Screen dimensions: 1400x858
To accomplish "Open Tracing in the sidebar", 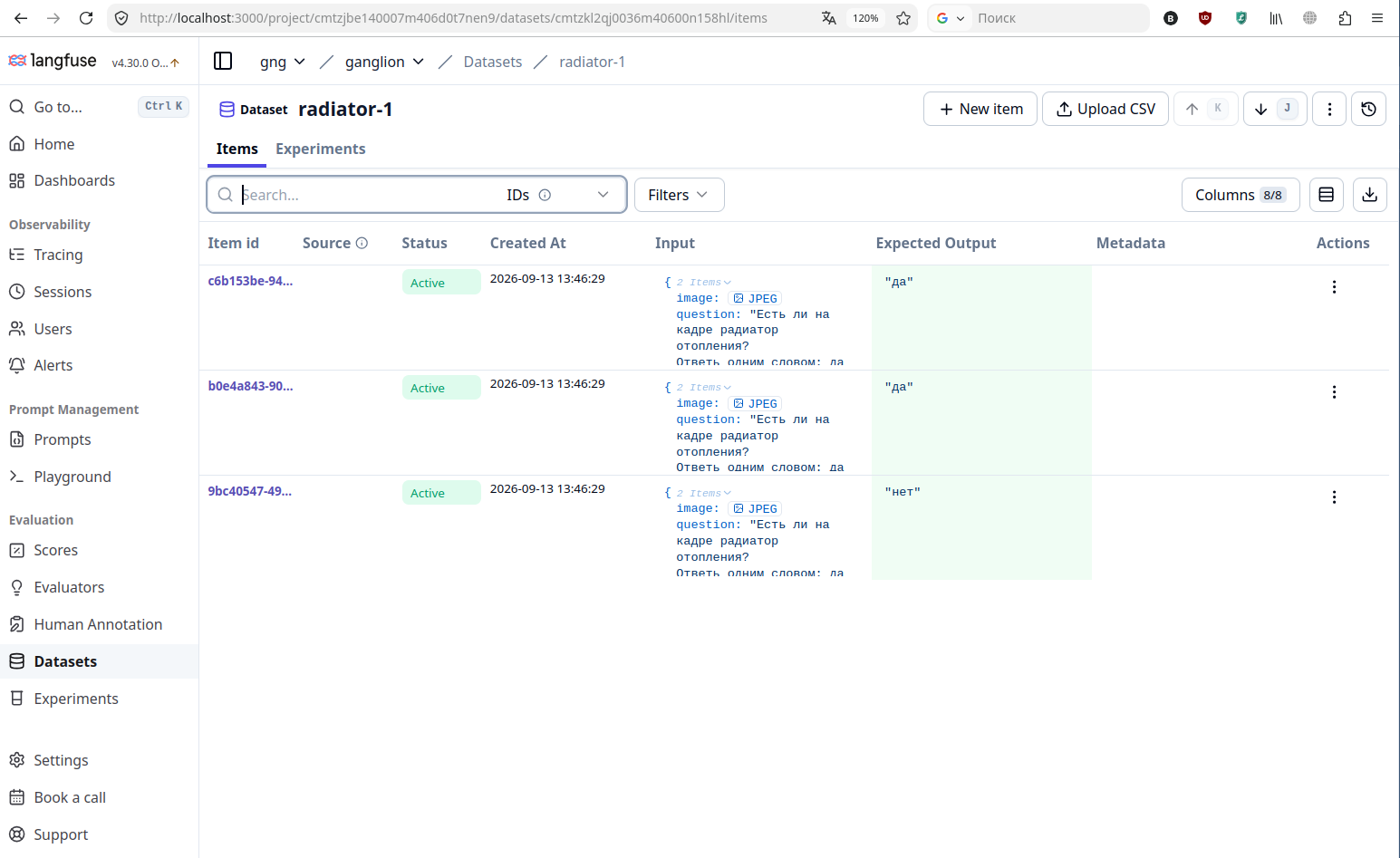I will pyautogui.click(x=99, y=255).
